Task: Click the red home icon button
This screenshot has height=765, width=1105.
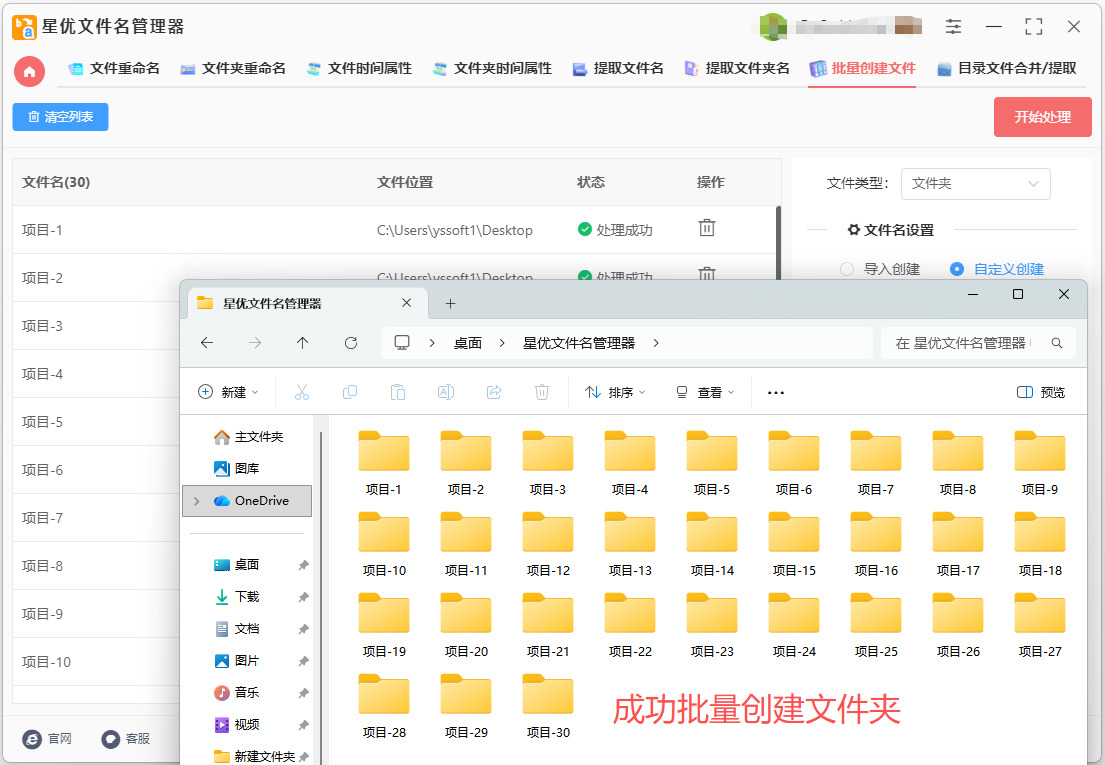Action: [x=29, y=70]
